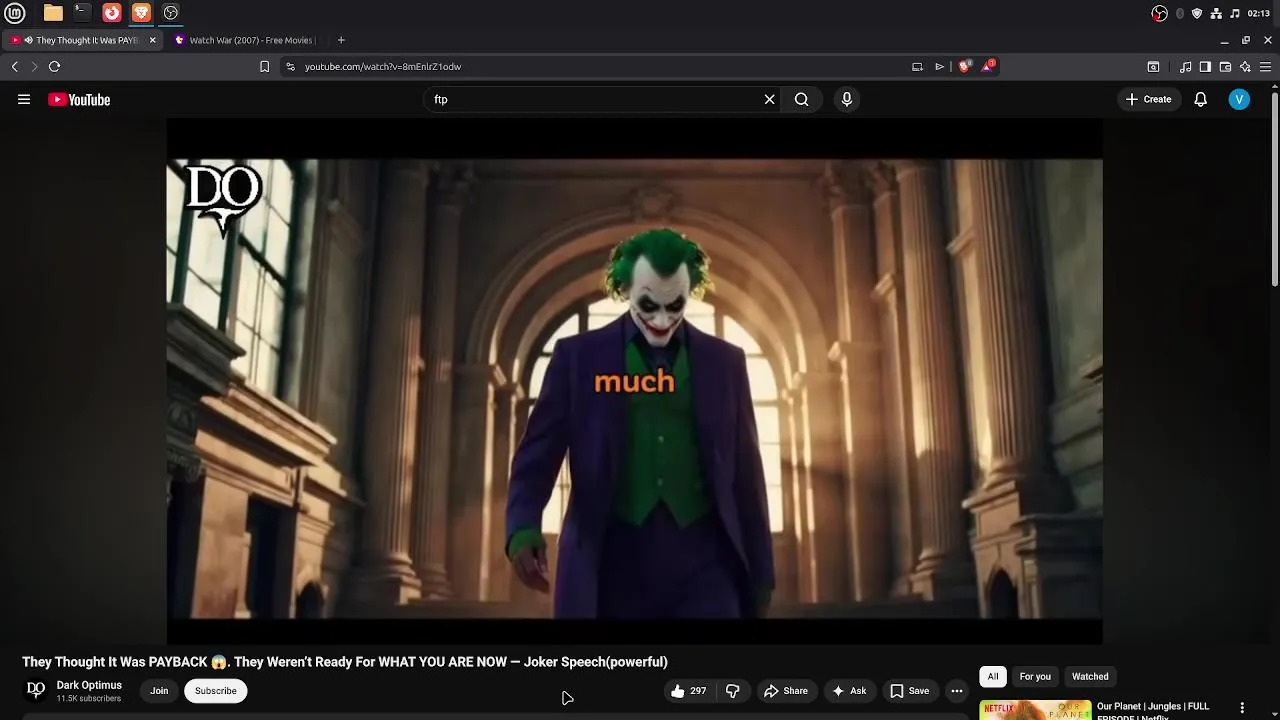Open the music note tray icon

[1235, 13]
